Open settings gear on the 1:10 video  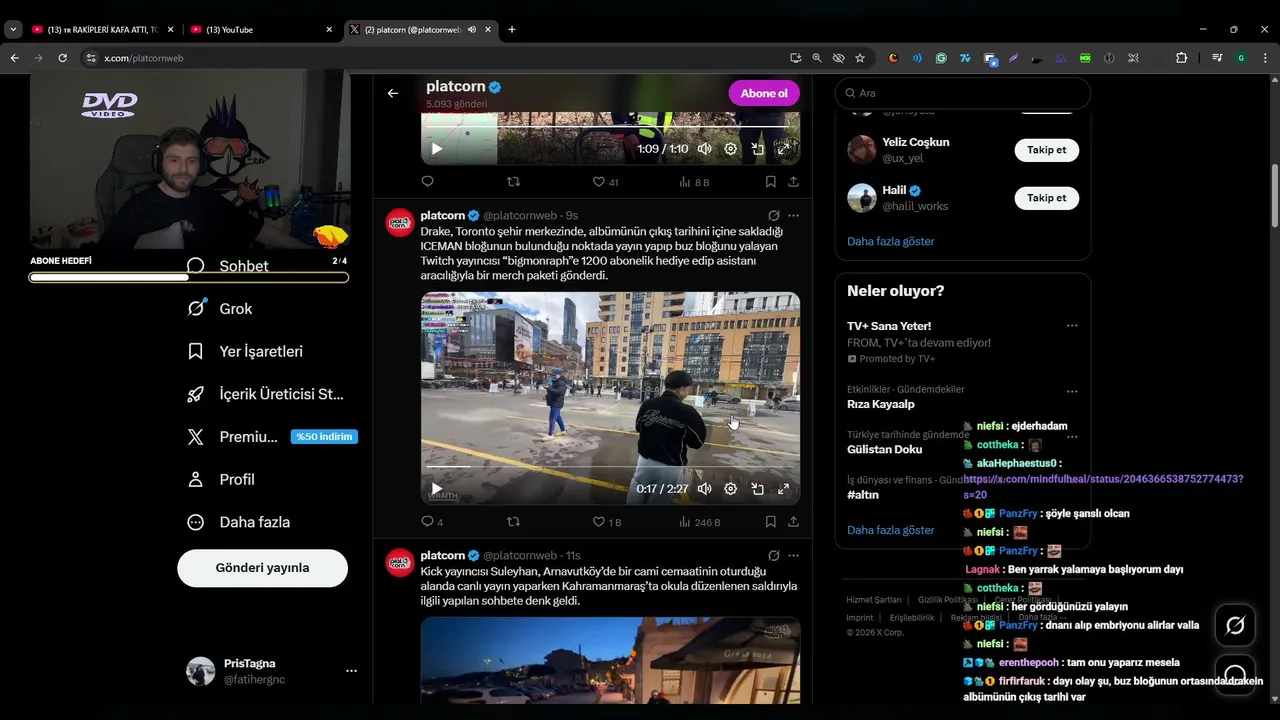pos(731,149)
